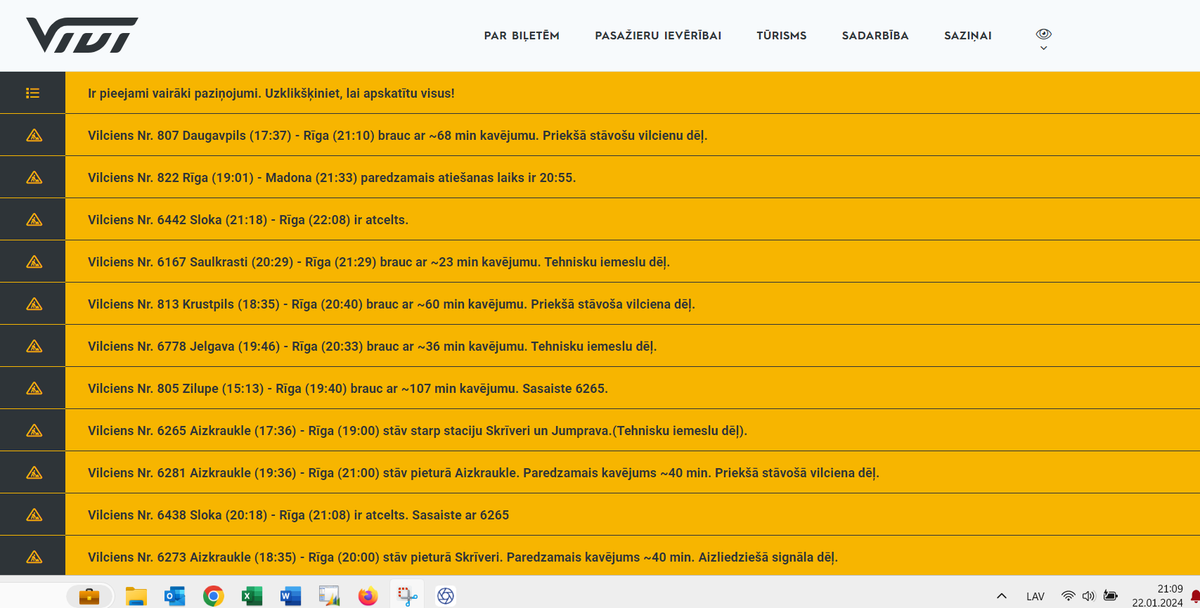Click warning icon for train Nr. 822

coord(33,177)
